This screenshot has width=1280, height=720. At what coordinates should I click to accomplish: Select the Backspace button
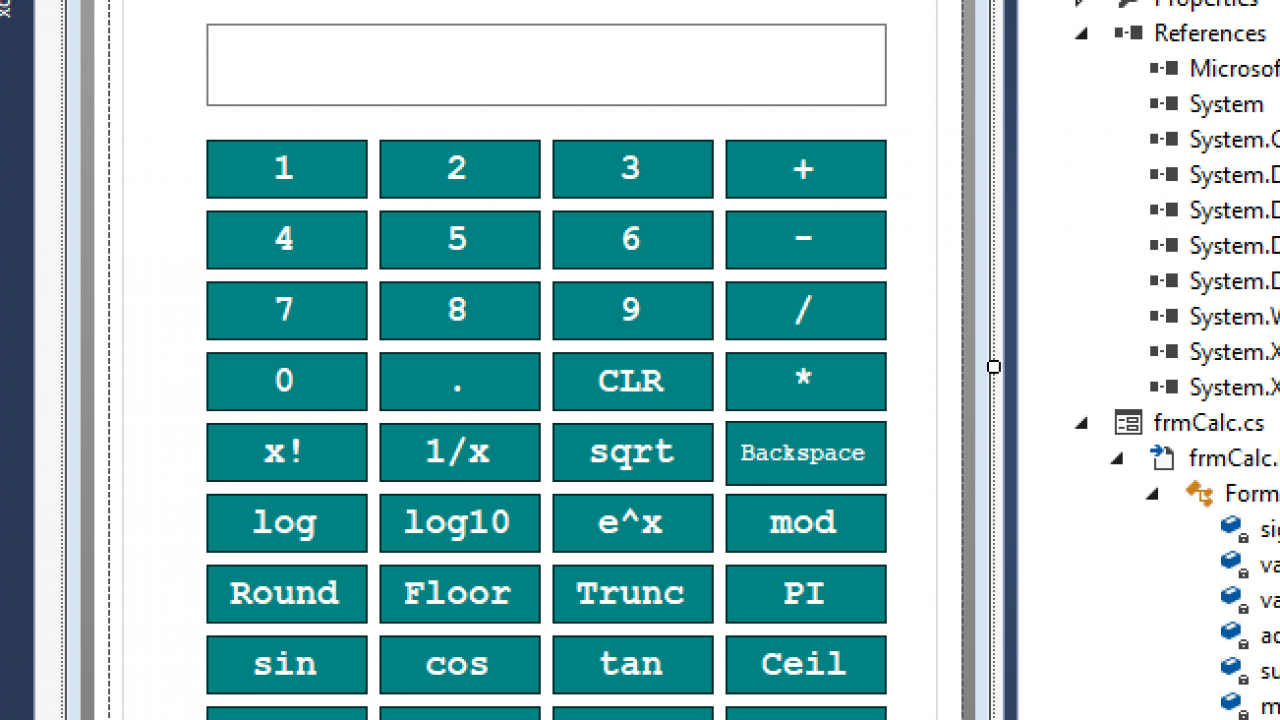806,454
